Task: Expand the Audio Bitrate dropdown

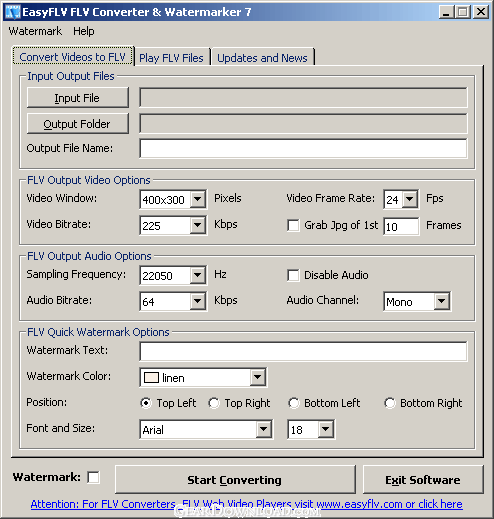Action: coord(198,302)
